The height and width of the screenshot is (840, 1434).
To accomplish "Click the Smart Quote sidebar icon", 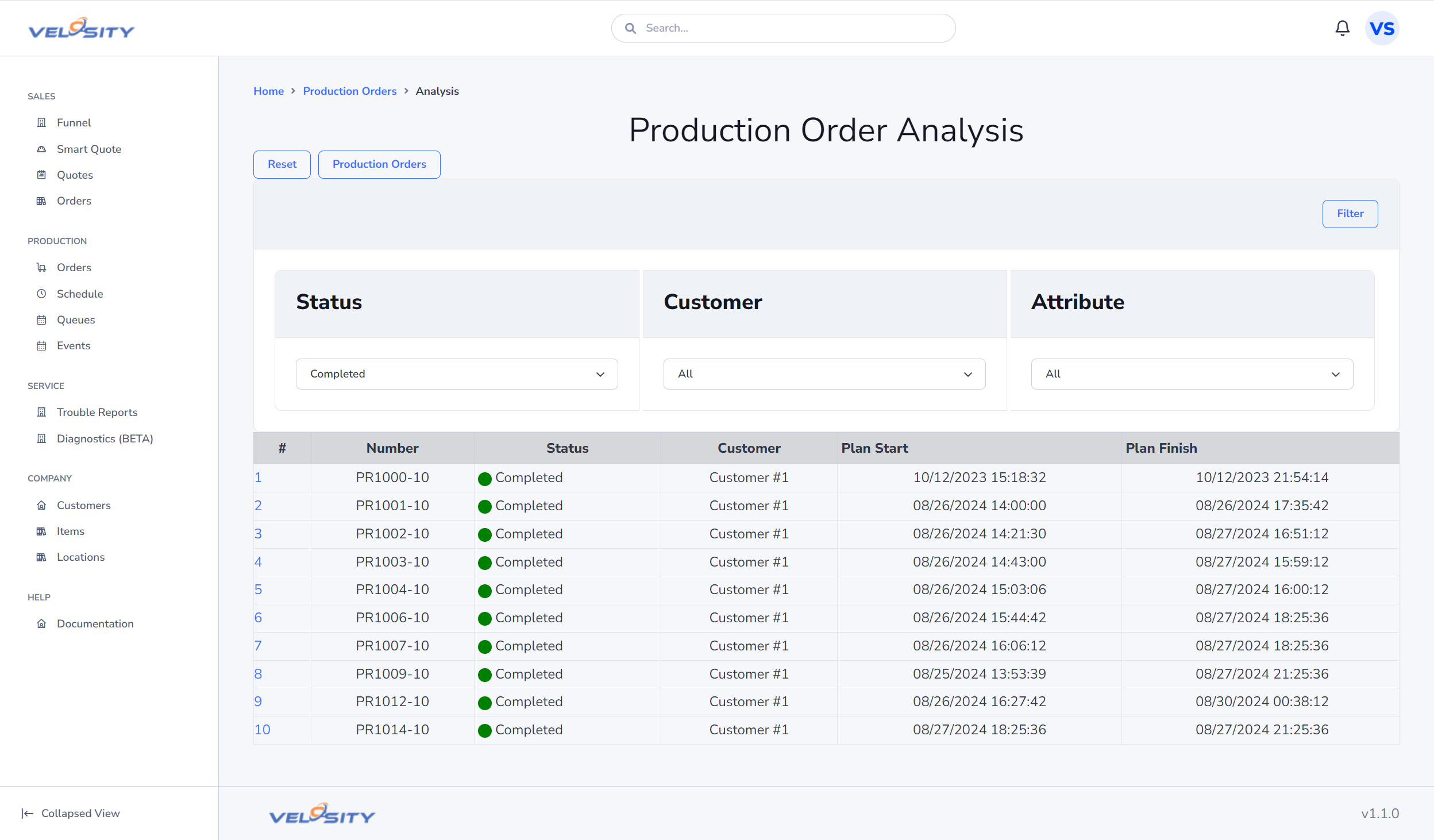I will point(41,149).
